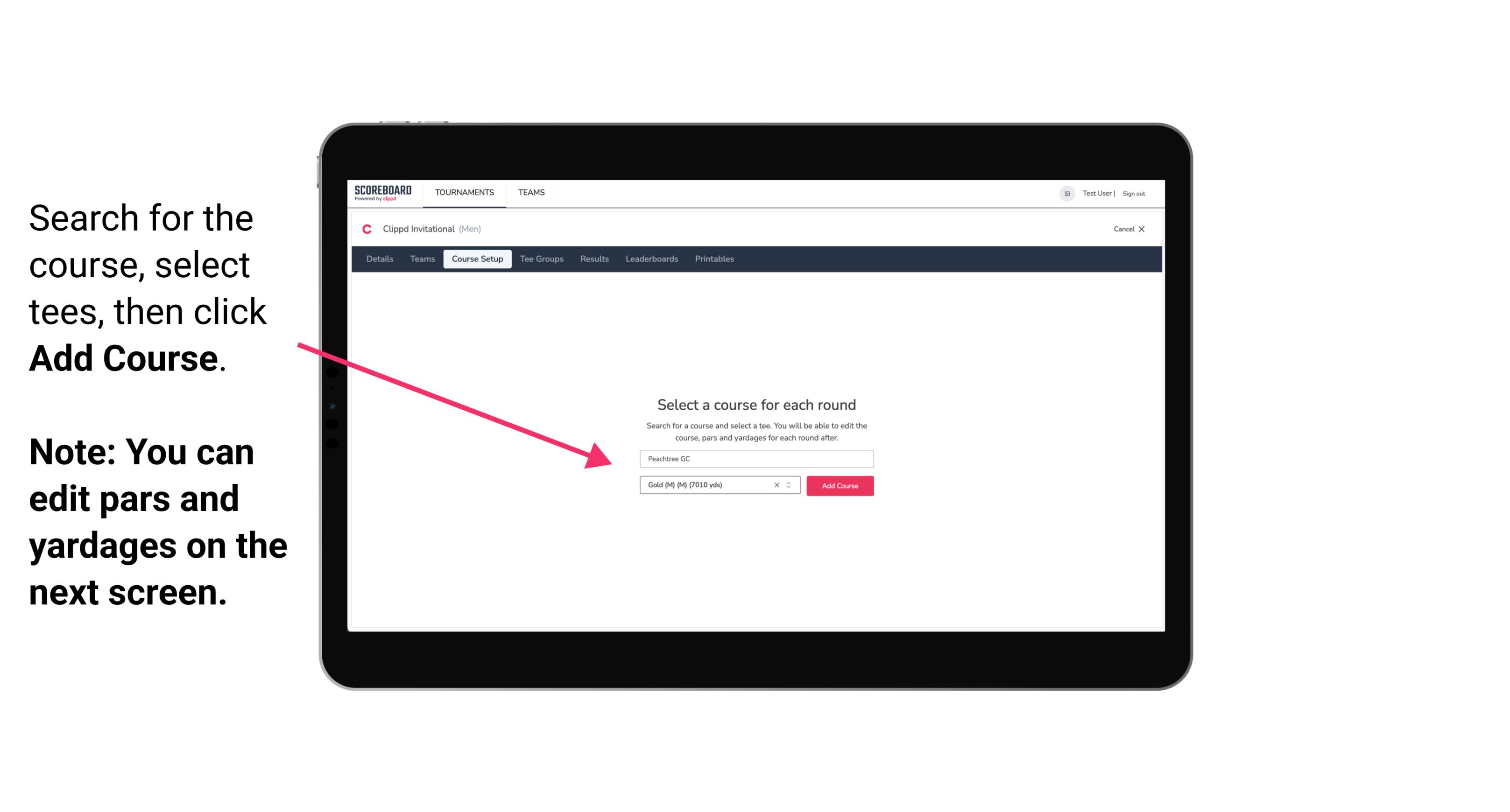
Task: Select the Details tab
Action: click(378, 259)
